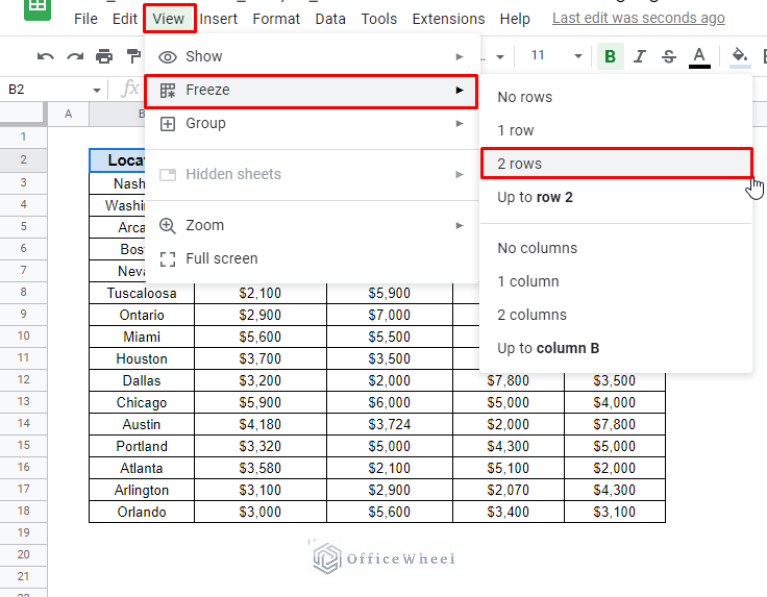767x597 pixels.
Task: Select the cell containing Orlando
Action: [141, 512]
